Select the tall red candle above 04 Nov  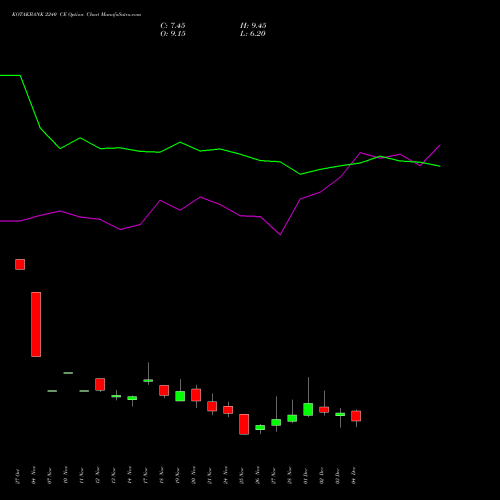(x=36, y=324)
